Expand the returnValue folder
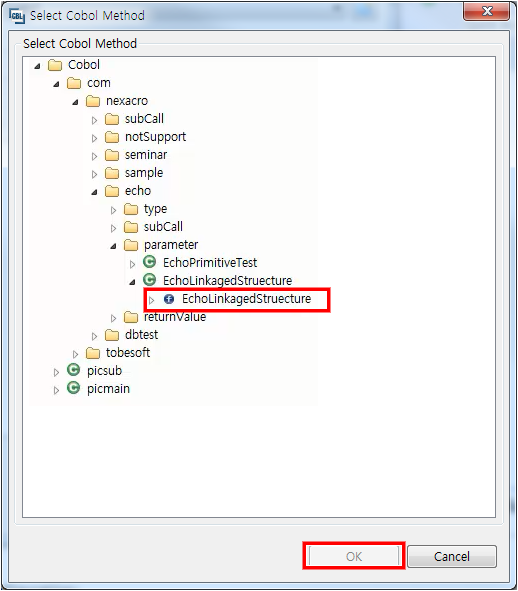Viewport: 518px width, 591px height. (x=113, y=318)
